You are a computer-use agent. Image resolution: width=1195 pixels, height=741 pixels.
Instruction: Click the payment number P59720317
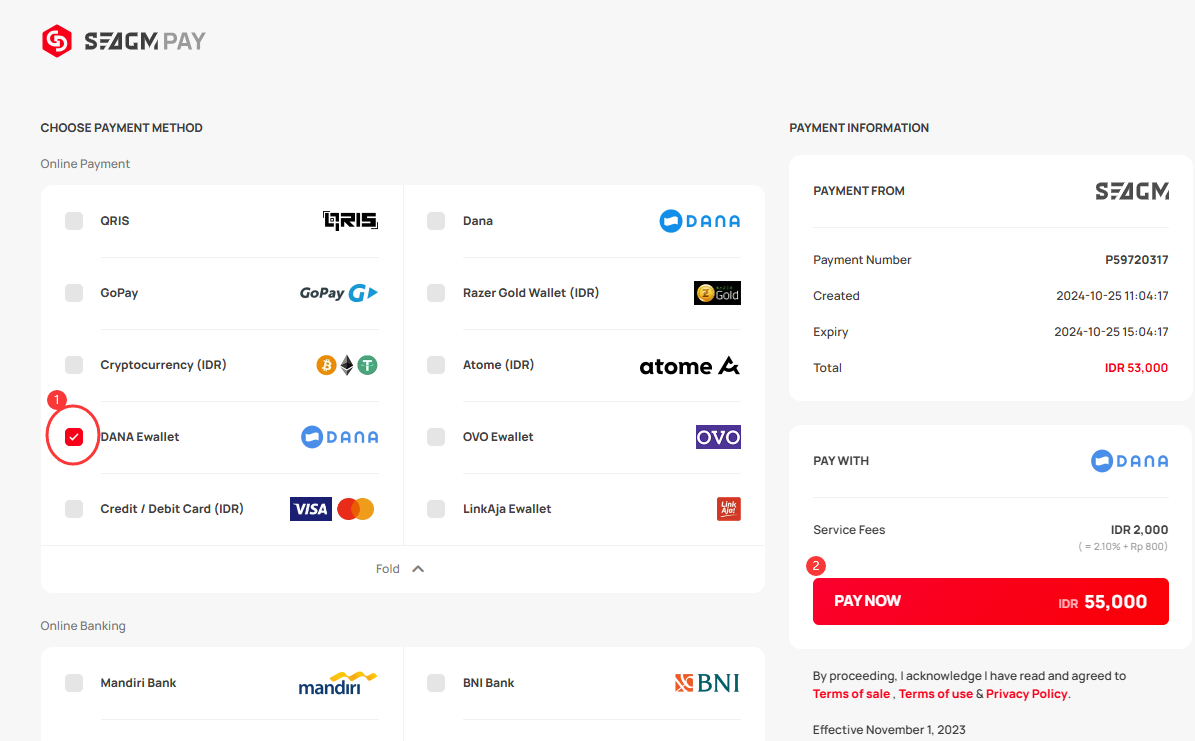[x=1136, y=260]
